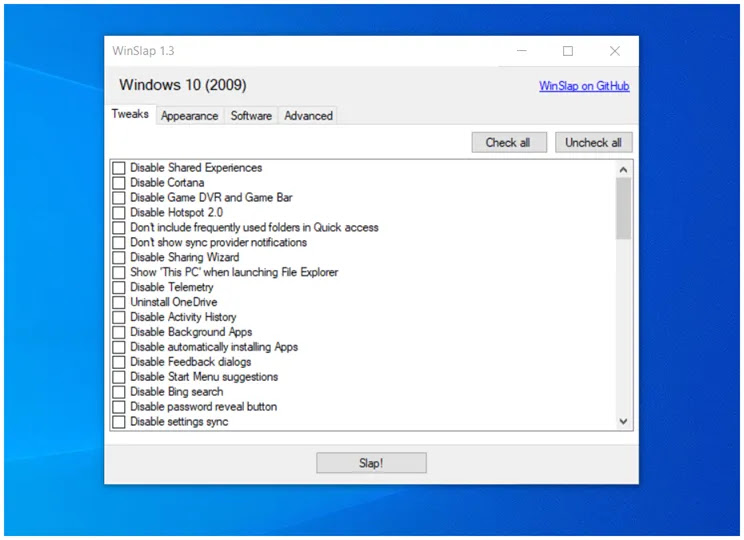
Task: Close the WinSlap 1.3 window
Action: point(615,51)
